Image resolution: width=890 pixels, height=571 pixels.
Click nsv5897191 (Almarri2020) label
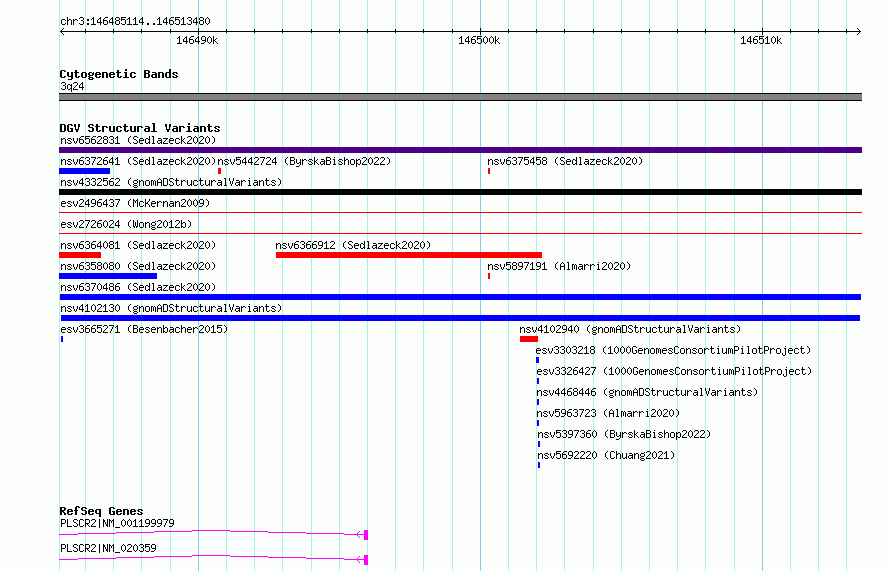(559, 266)
